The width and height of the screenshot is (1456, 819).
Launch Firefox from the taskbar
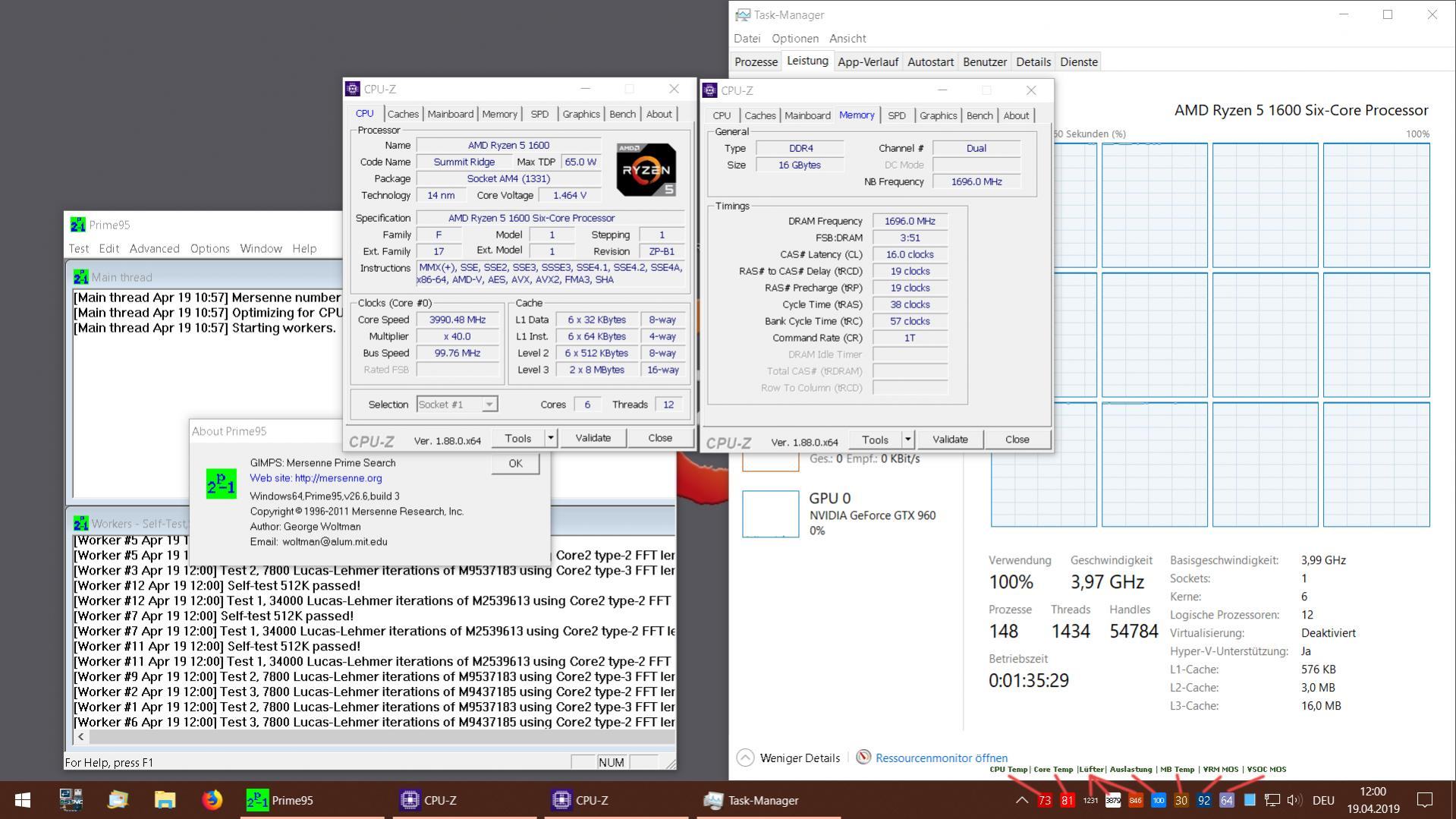coord(212,800)
